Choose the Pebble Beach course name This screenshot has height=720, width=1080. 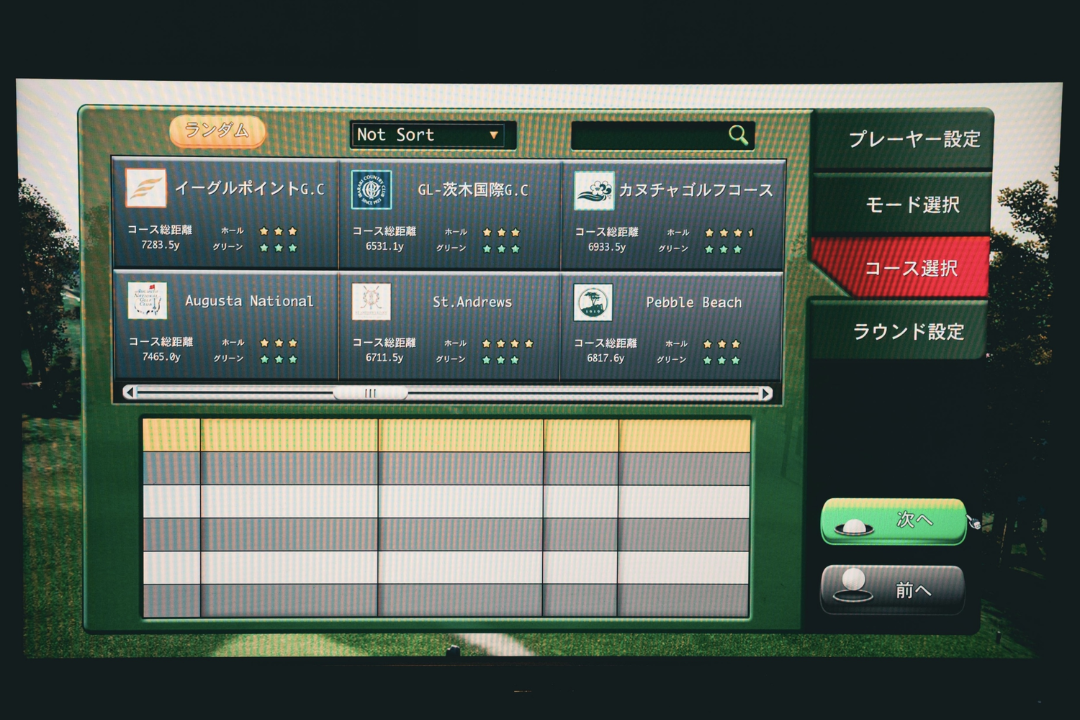pyautogui.click(x=694, y=302)
